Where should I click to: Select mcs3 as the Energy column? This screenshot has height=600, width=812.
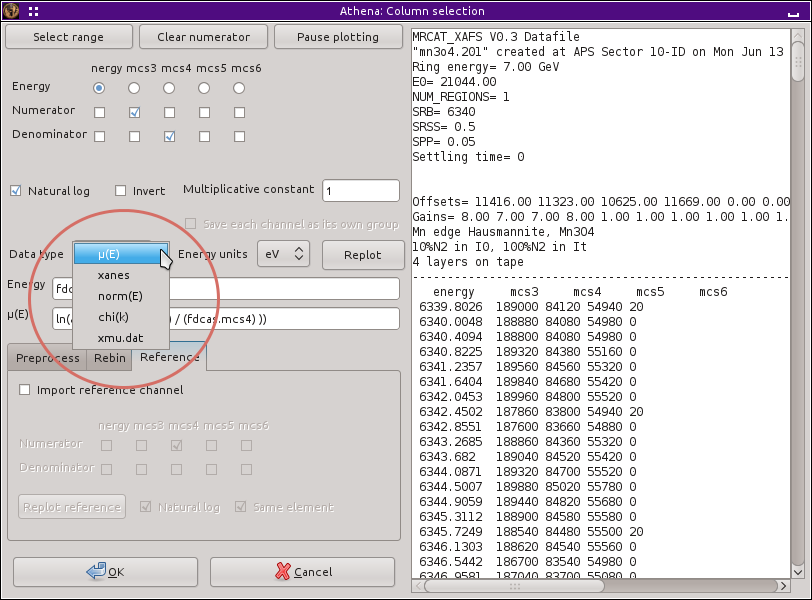[x=134, y=88]
